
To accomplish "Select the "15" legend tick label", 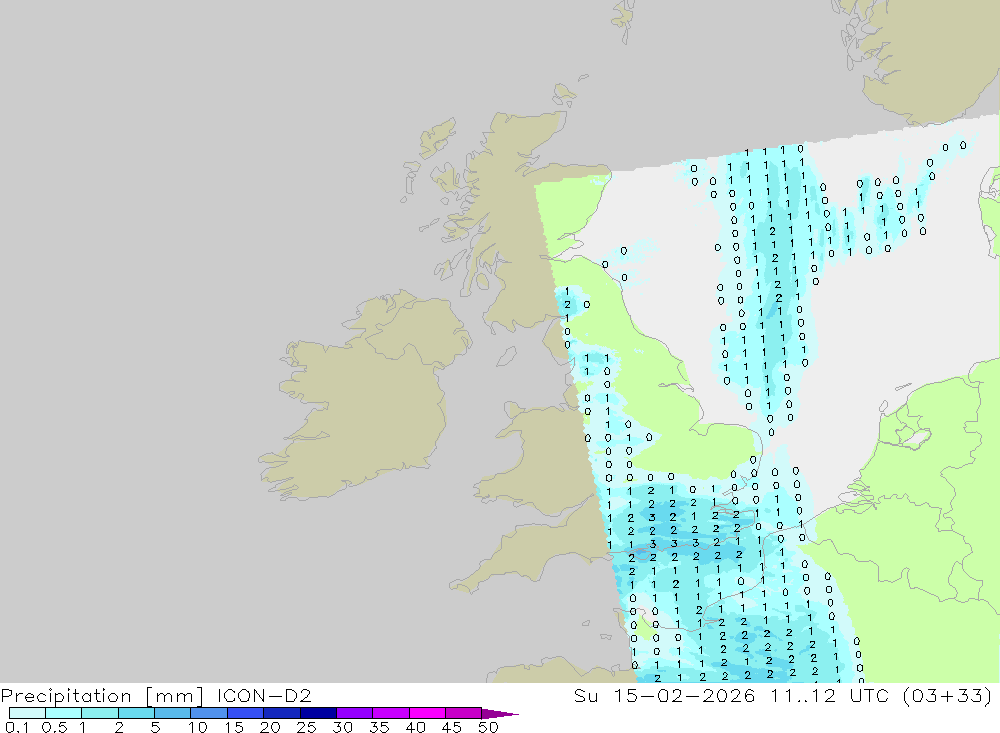I will [234, 727].
